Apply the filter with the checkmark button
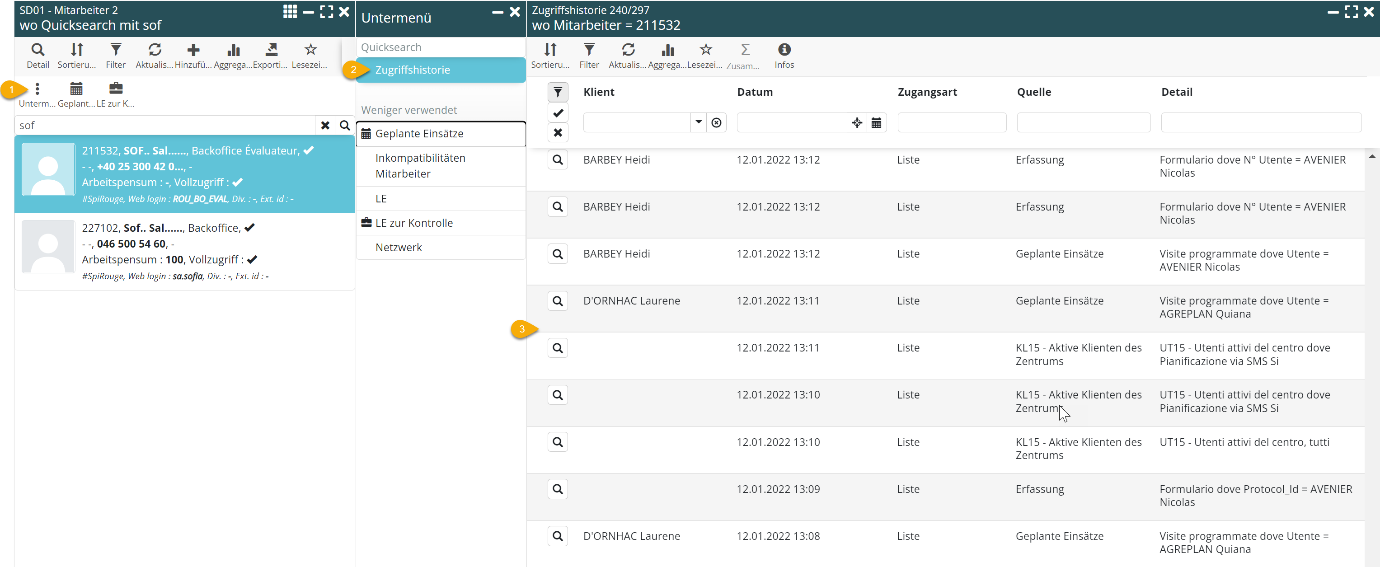This screenshot has height=567, width=1380. coord(558,113)
